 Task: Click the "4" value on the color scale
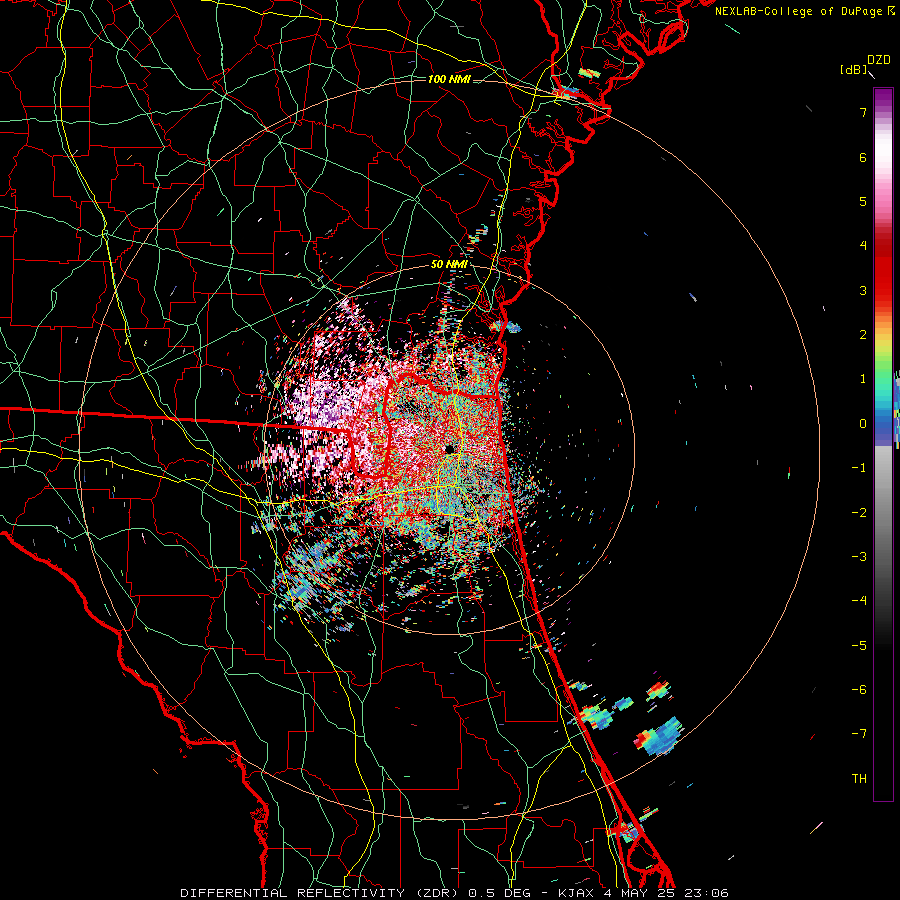(863, 246)
